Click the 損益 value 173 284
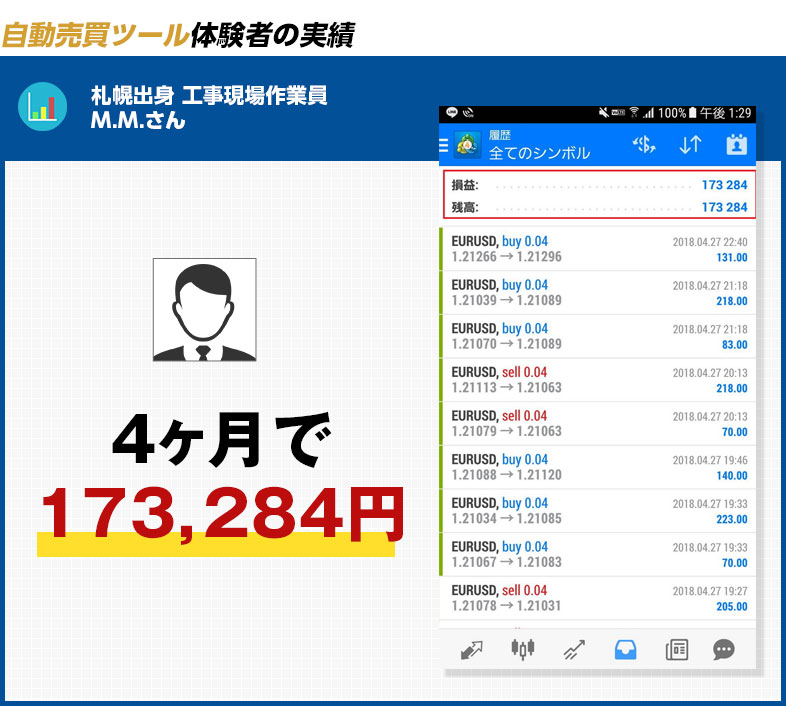The width and height of the screenshot is (786, 706). point(724,185)
